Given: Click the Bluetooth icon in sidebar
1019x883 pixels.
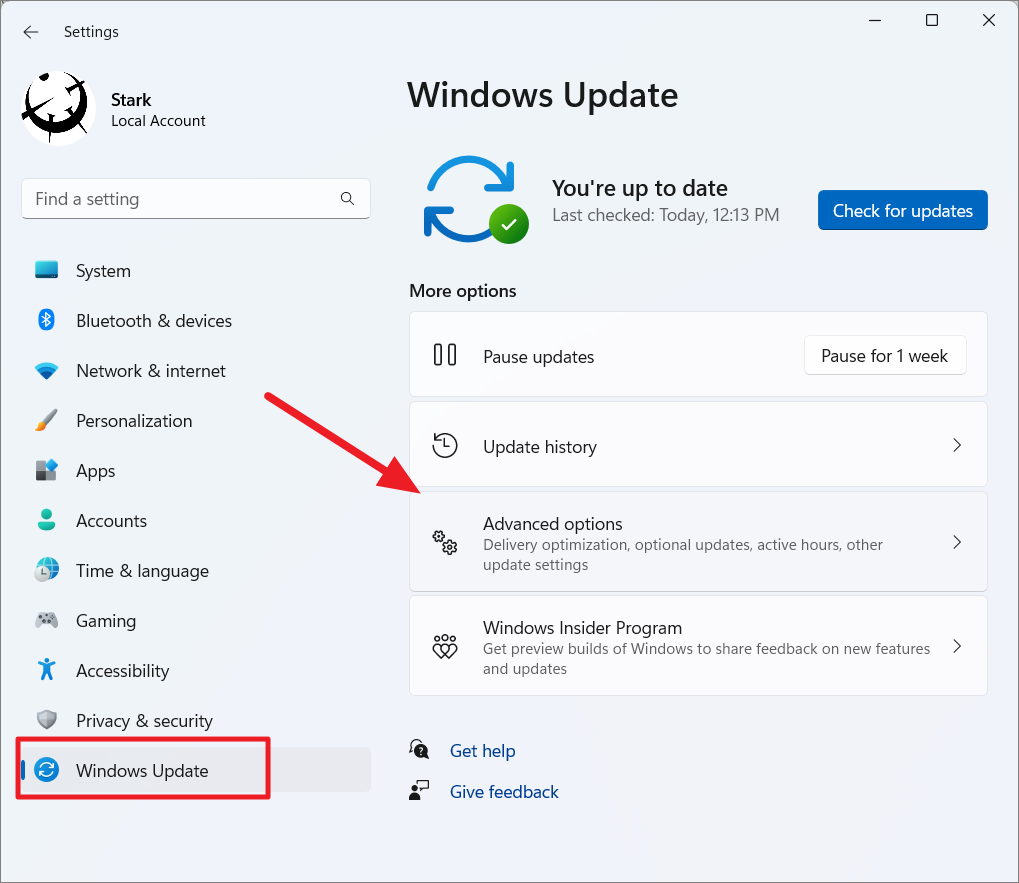Looking at the screenshot, I should click(x=46, y=320).
